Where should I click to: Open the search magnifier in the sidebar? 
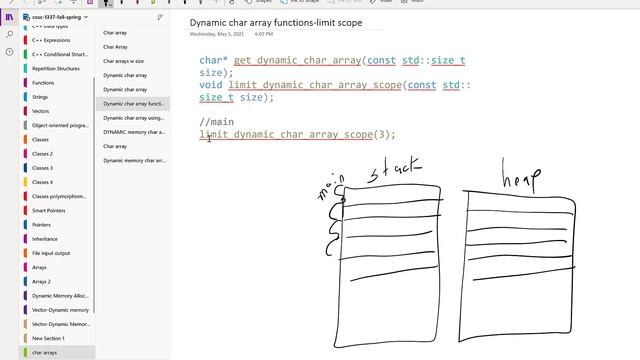(x=9, y=35)
